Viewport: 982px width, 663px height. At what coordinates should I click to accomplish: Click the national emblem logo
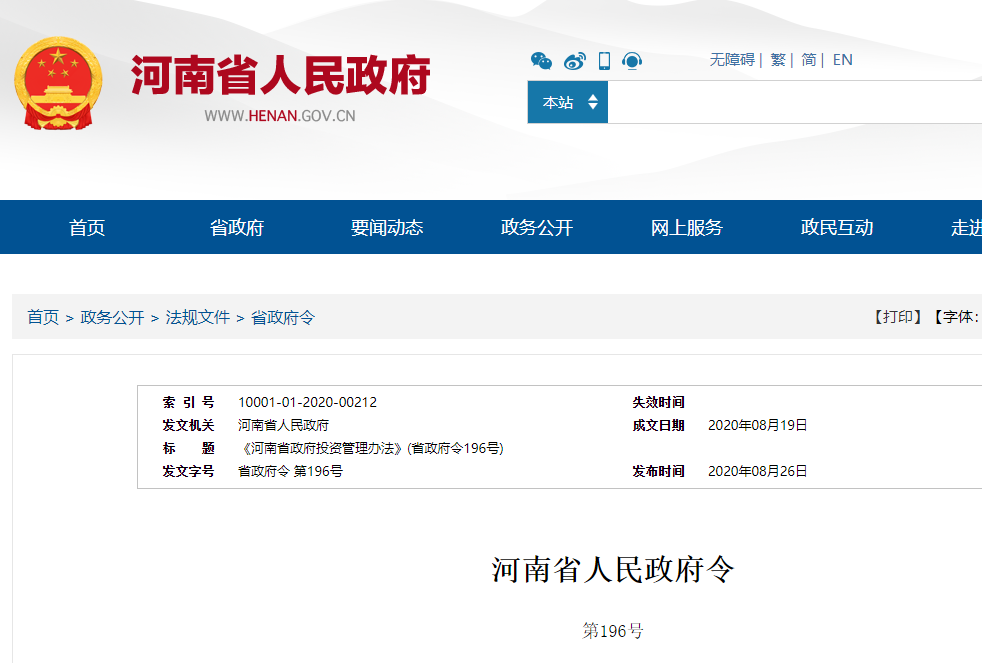click(58, 83)
